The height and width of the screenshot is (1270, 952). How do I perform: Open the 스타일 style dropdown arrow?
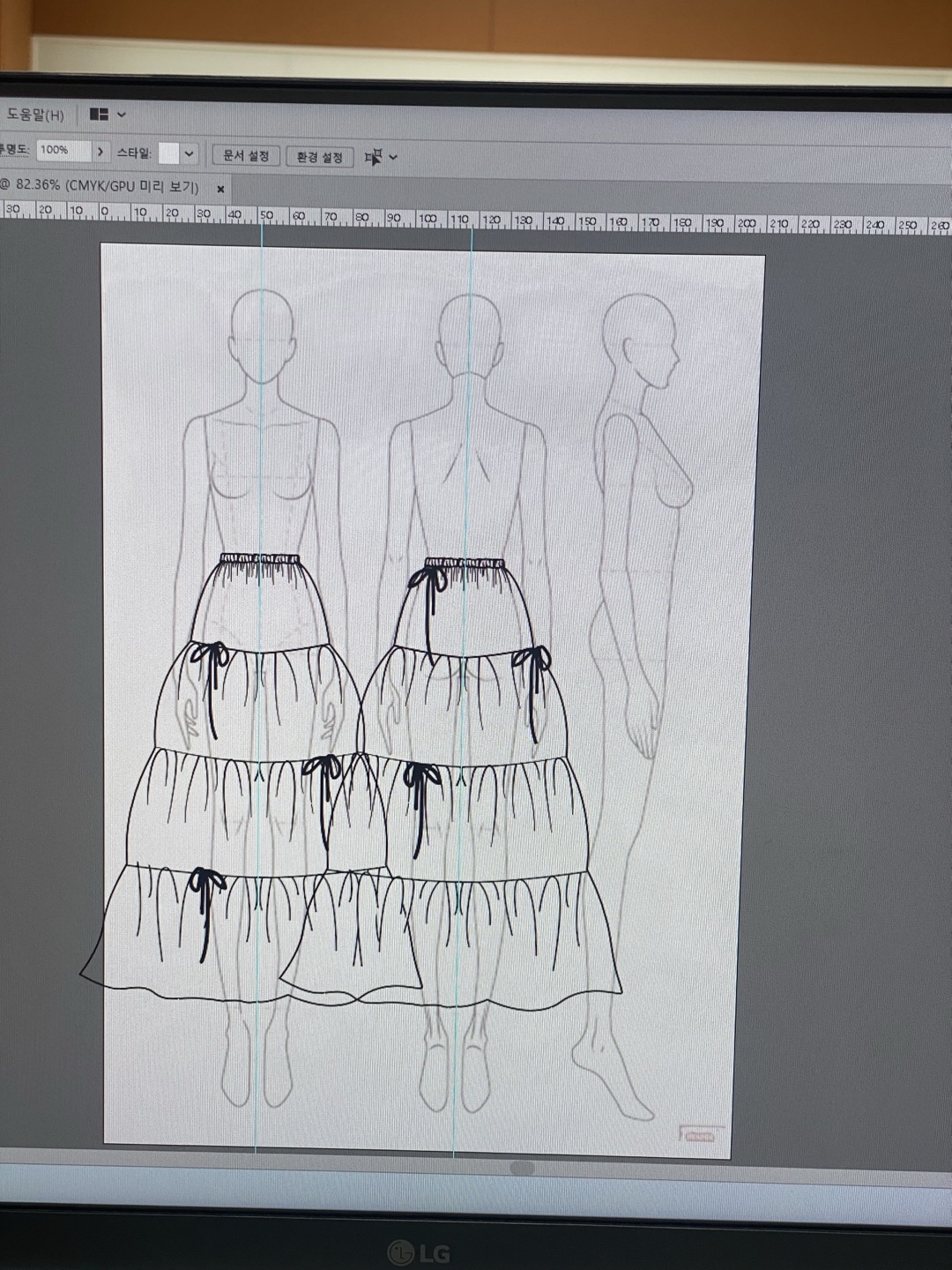[189, 154]
